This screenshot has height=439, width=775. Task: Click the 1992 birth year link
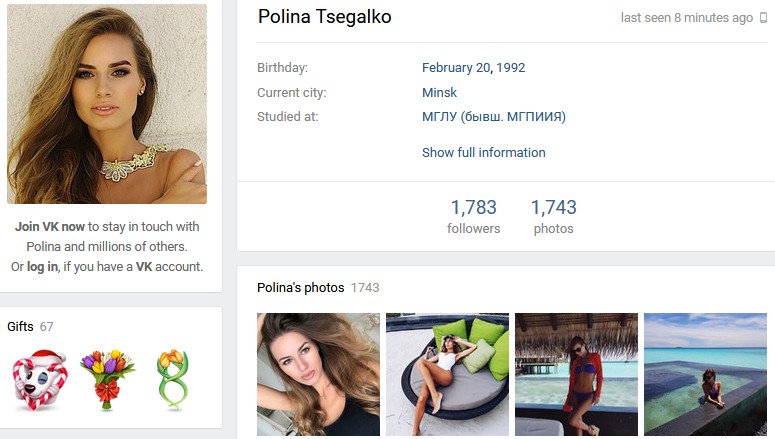[x=510, y=68]
